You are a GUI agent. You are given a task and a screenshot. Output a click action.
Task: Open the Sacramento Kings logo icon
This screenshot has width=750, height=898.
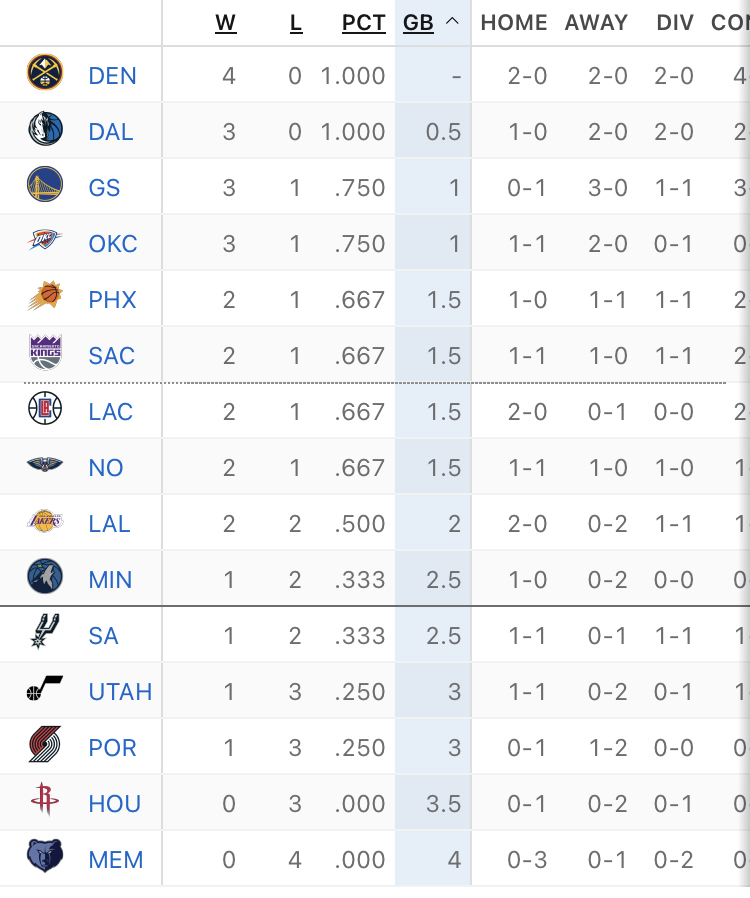pyautogui.click(x=45, y=352)
